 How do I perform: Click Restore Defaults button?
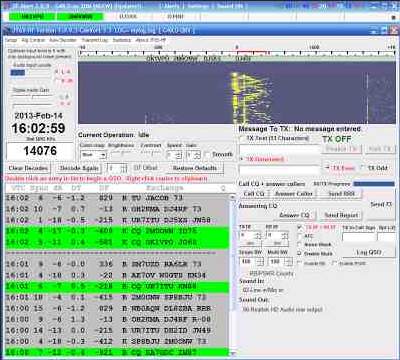pyautogui.click(x=195, y=168)
